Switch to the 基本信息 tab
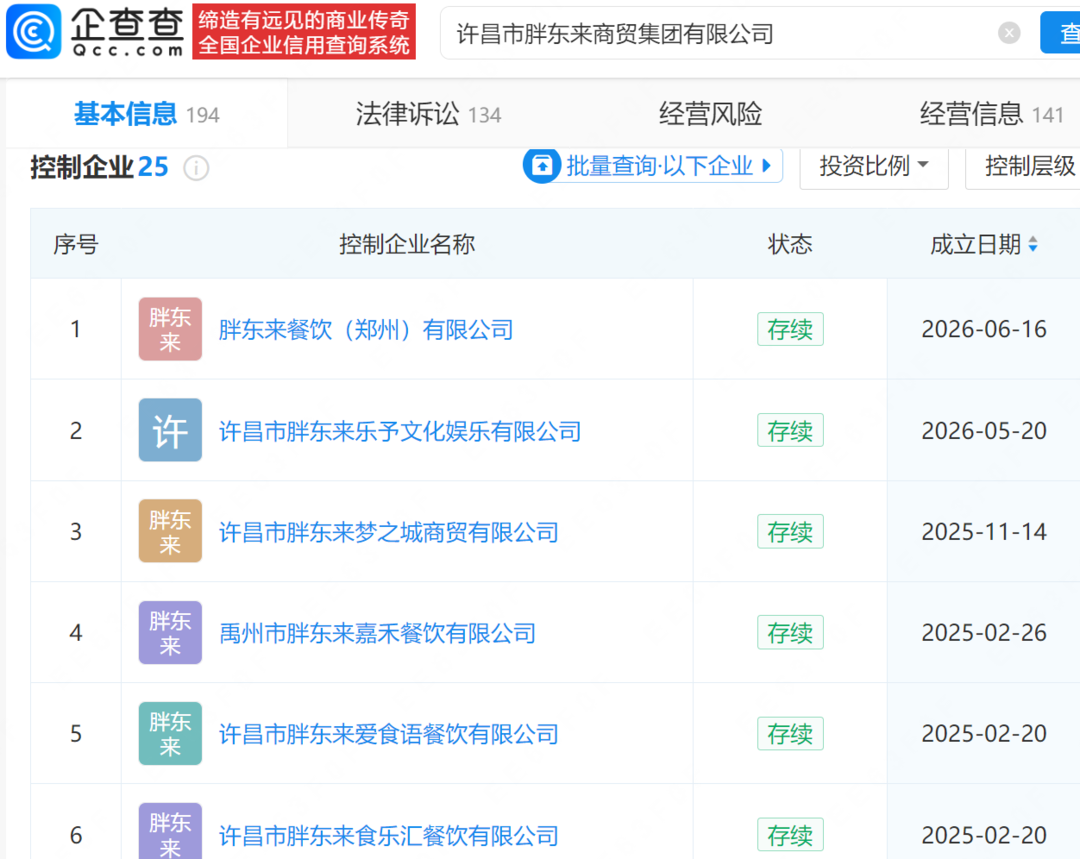The width and height of the screenshot is (1080, 859). 146,114
